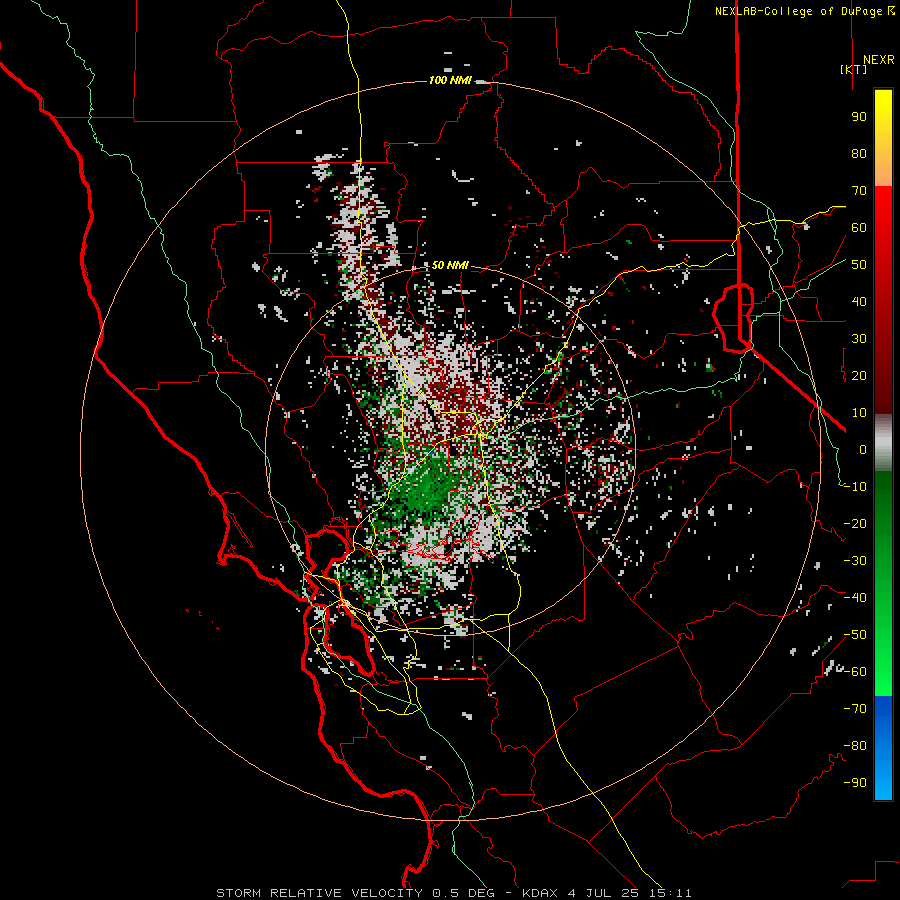Screen dimensions: 900x900
Task: Click the -90 scale label
Action: click(x=855, y=783)
